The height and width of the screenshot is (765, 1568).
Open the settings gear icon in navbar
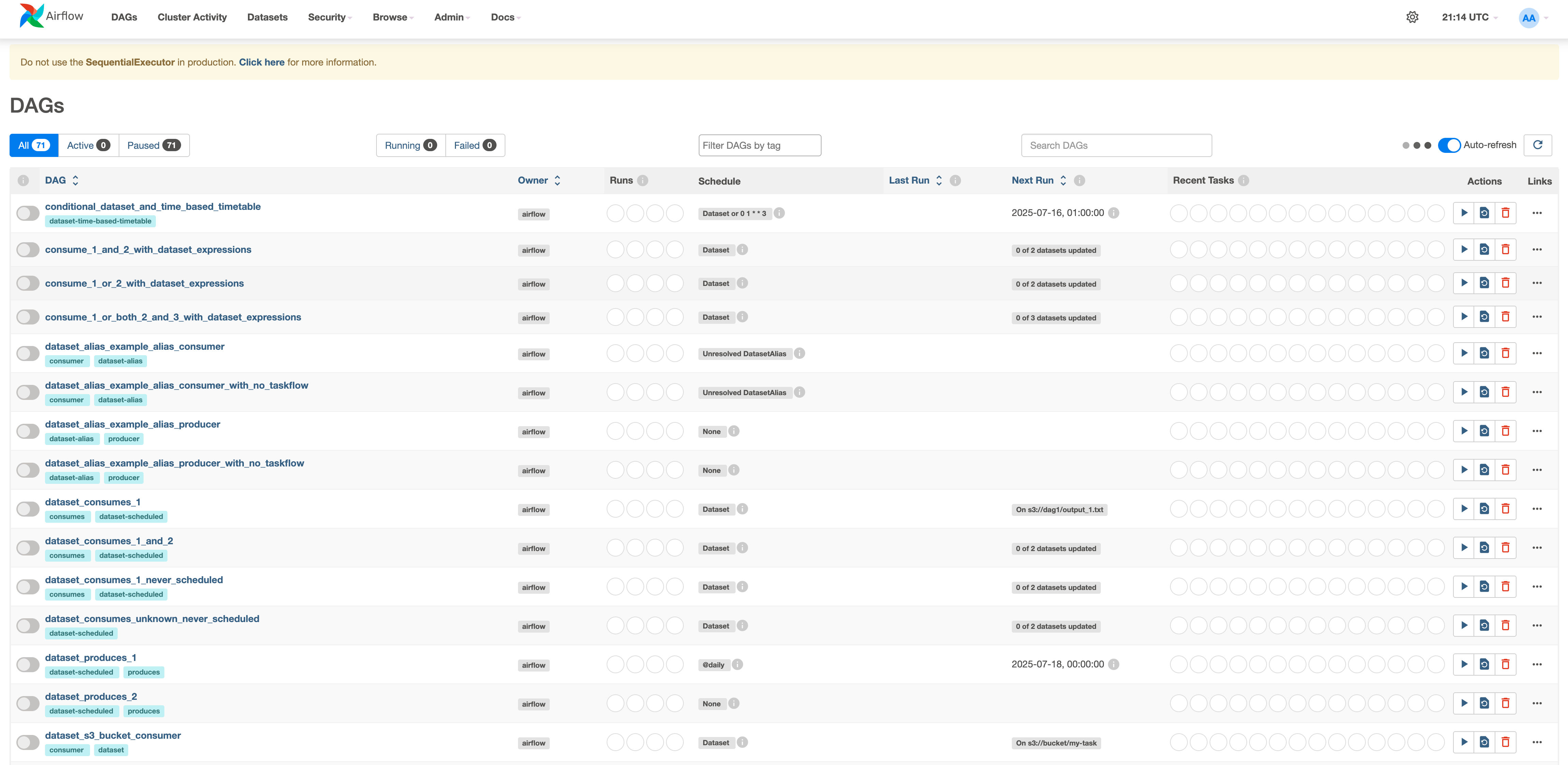click(1412, 17)
